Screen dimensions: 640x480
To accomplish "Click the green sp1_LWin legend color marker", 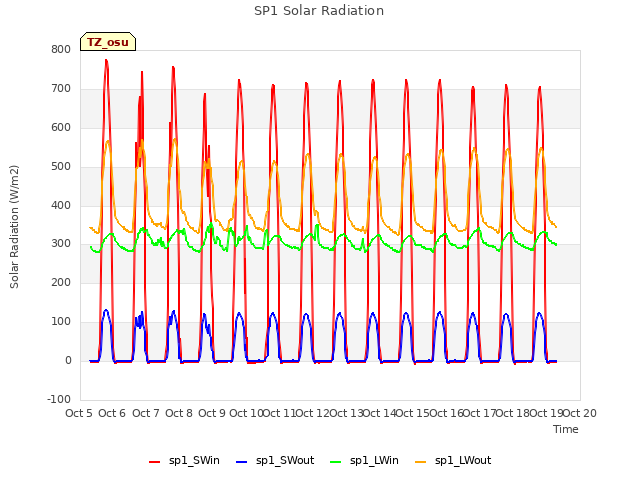I will [336, 462].
